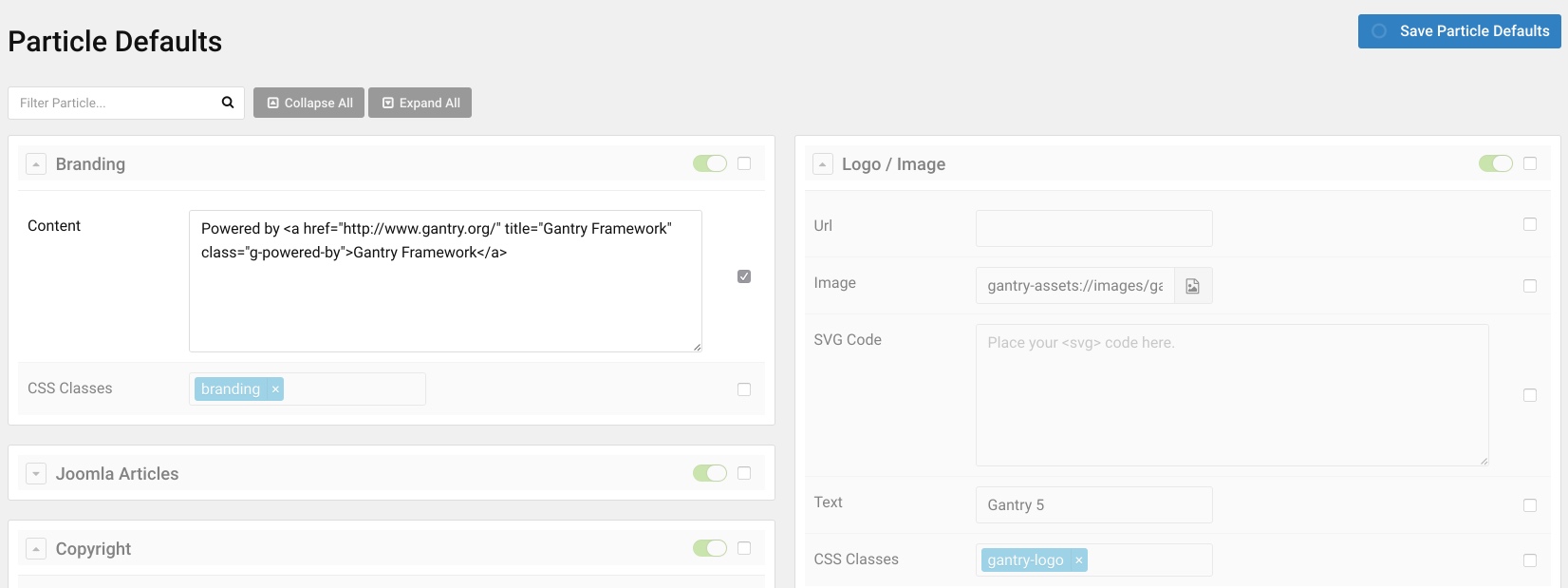The image size is (1568, 588).
Task: Focus the Filter Particle search field
Action: click(114, 103)
